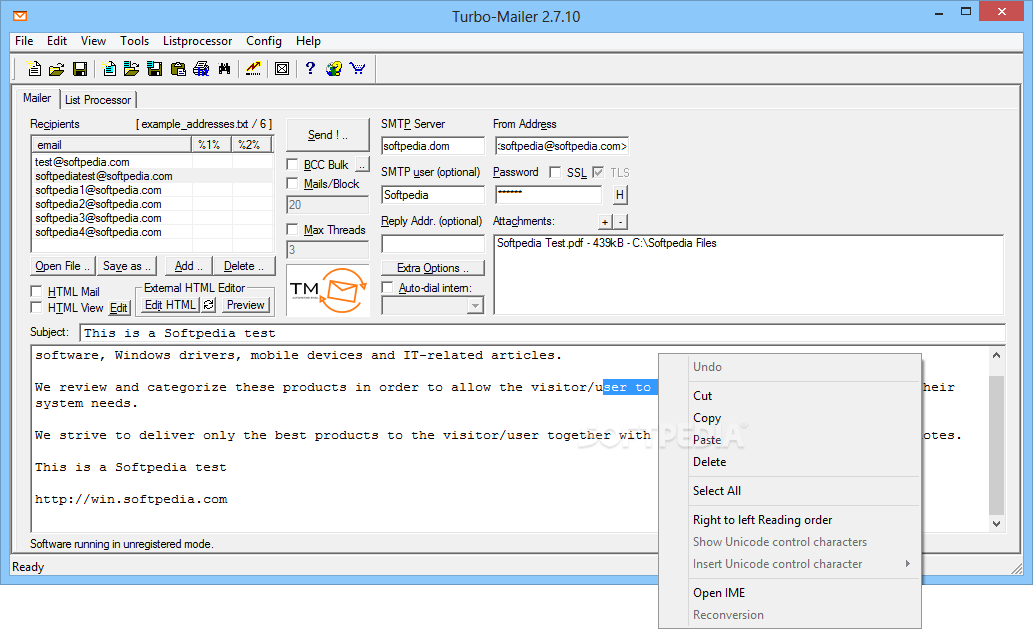Click the TM envelope logo

pyautogui.click(x=328, y=290)
